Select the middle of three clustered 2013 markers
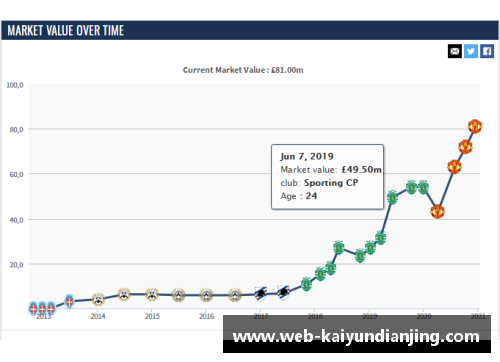The height and width of the screenshot is (362, 500). [42, 308]
